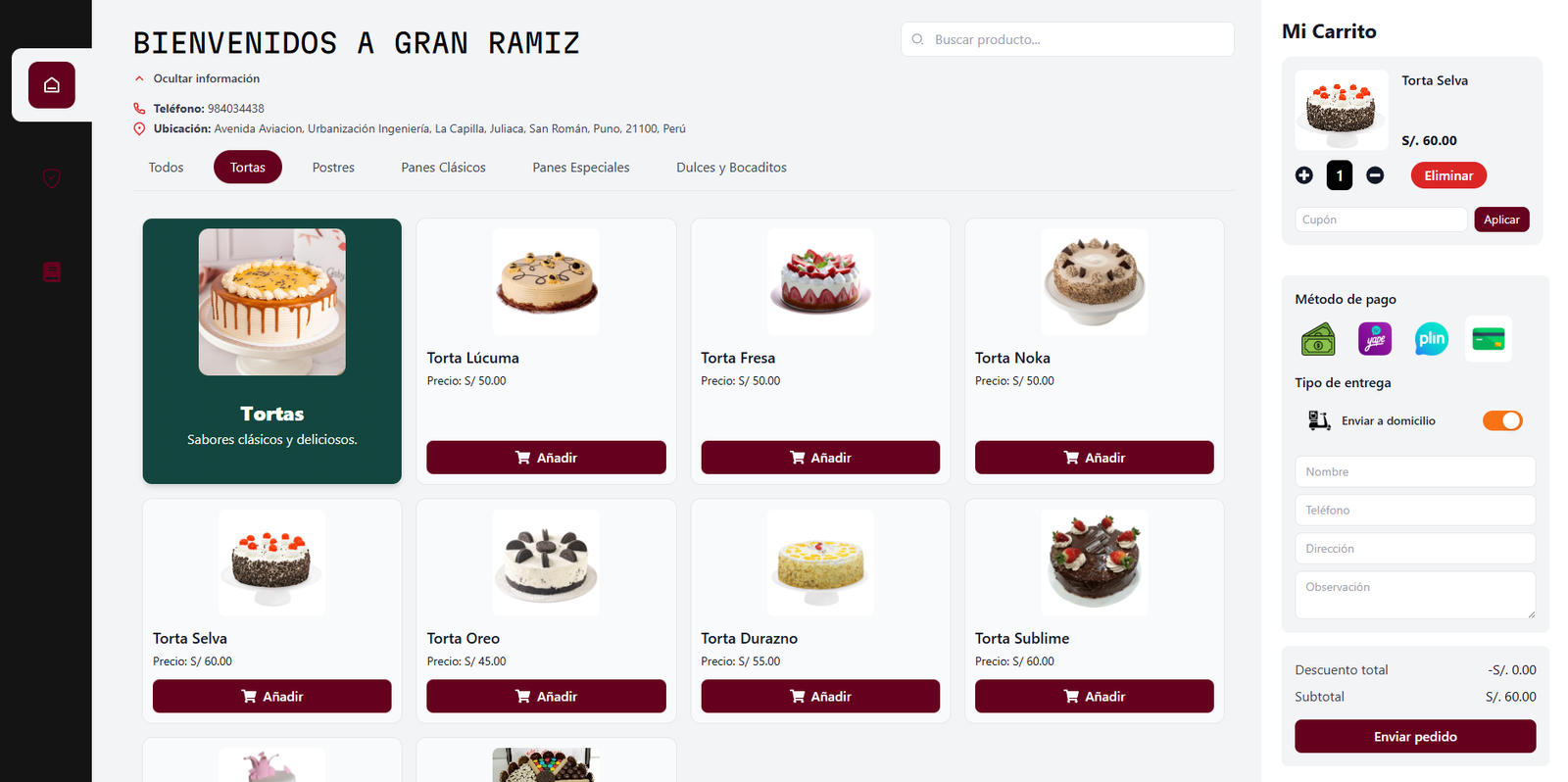This screenshot has height=782, width=1568.
Task: Toggle the Enviar a domicilio switch
Action: (x=1501, y=420)
